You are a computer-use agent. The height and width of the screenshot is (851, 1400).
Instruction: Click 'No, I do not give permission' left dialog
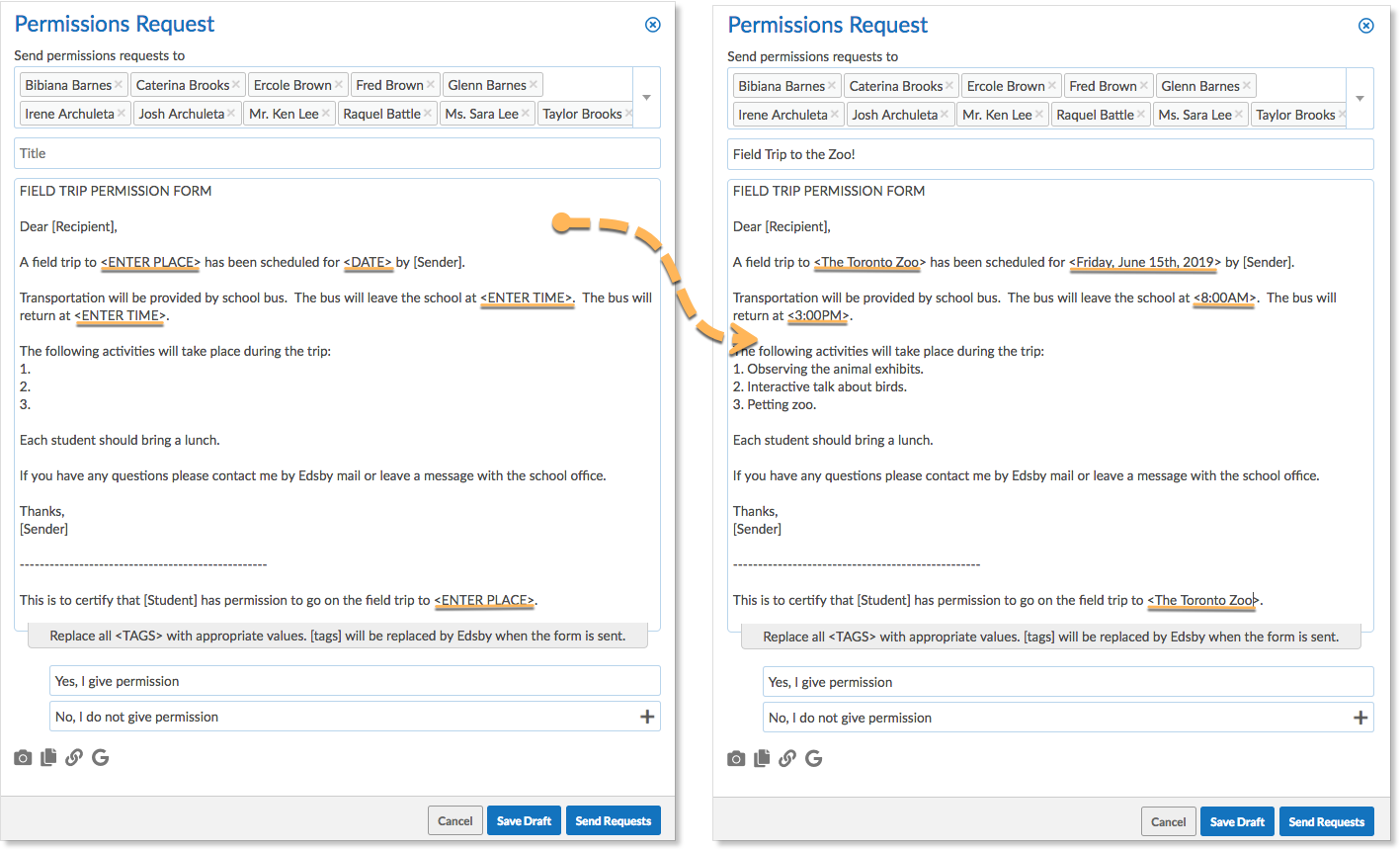(355, 717)
